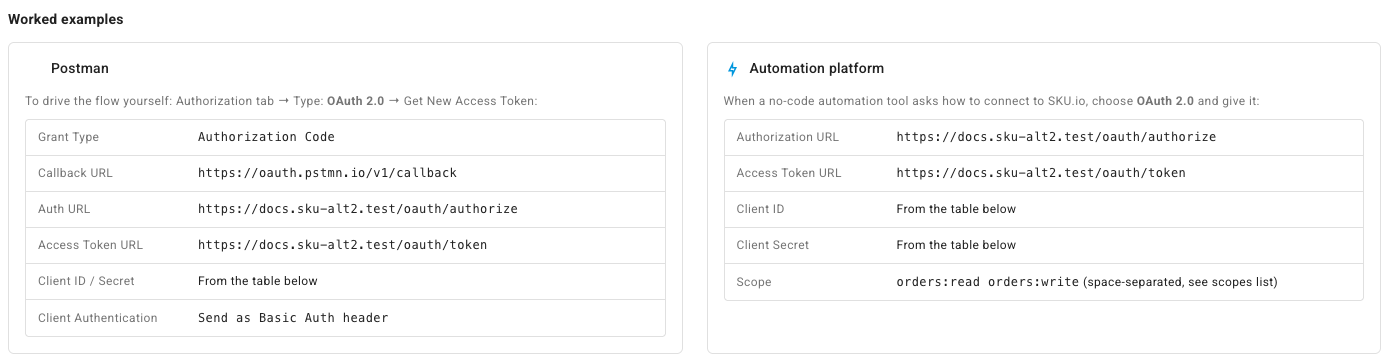Click From the table below beside Client ID
The width and height of the screenshot is (1389, 363).
(x=956, y=209)
